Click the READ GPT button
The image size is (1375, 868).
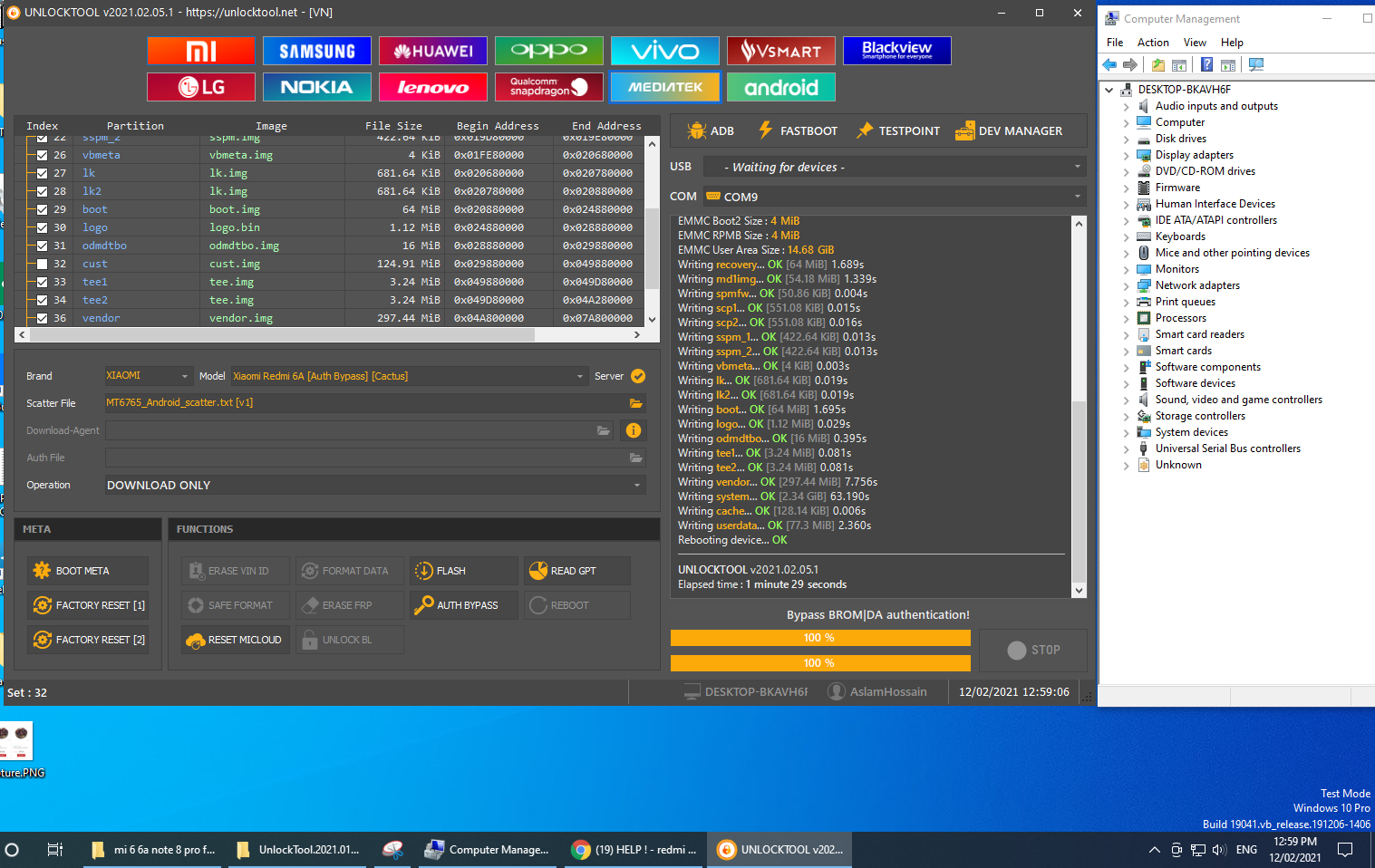tap(576, 571)
